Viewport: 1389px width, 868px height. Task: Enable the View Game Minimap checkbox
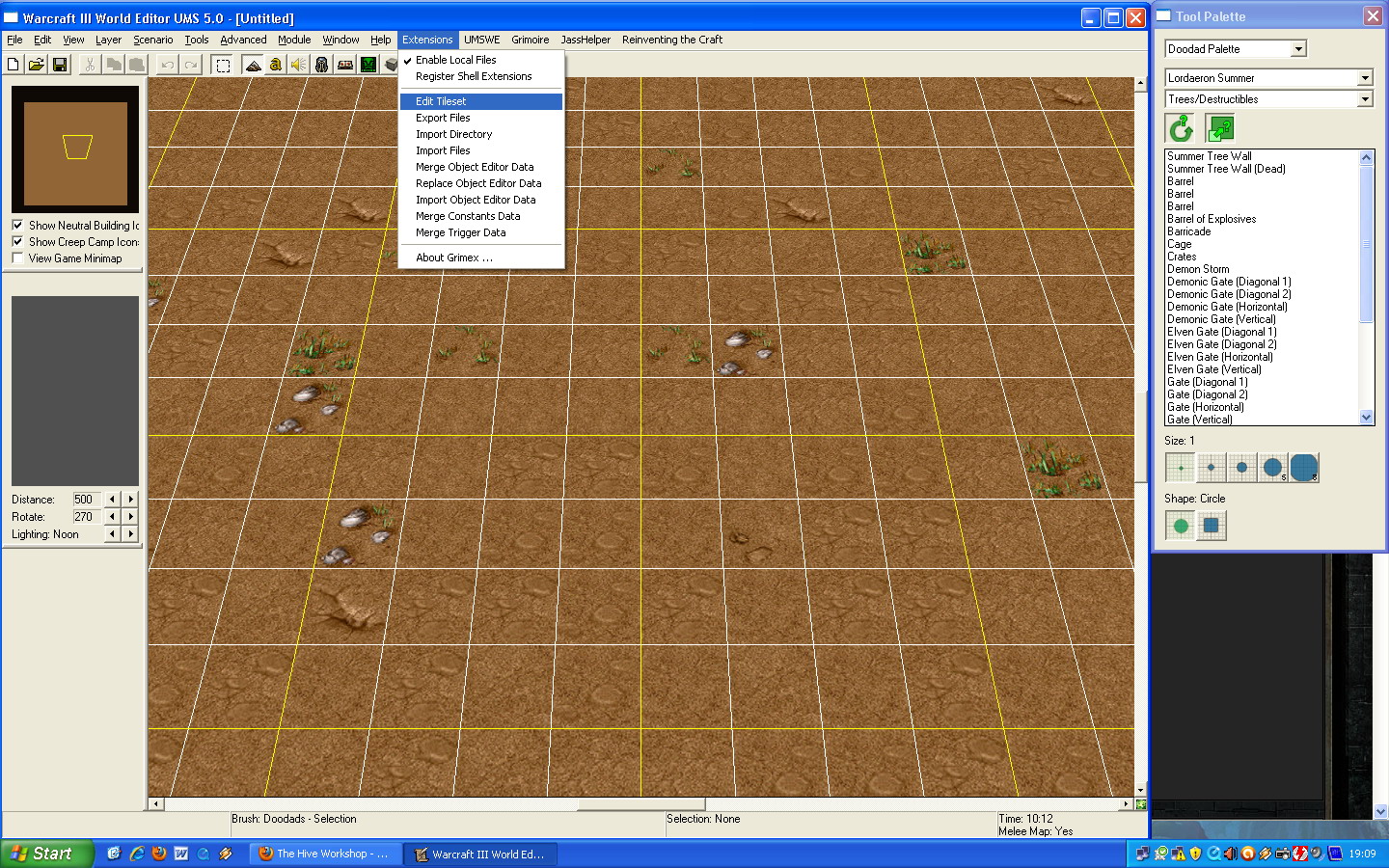coord(17,258)
